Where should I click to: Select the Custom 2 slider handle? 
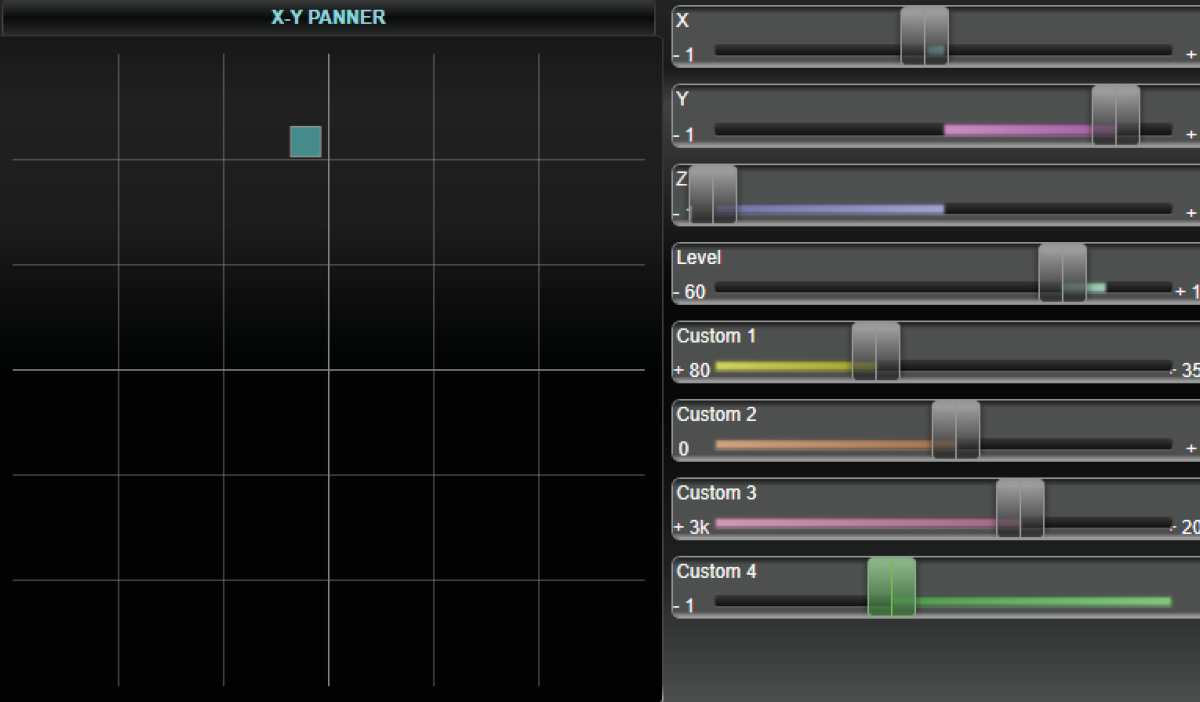click(956, 430)
